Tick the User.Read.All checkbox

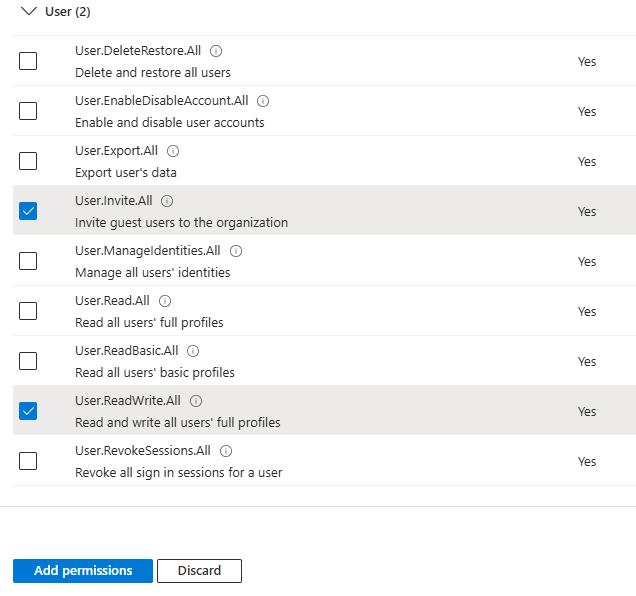tap(28, 311)
